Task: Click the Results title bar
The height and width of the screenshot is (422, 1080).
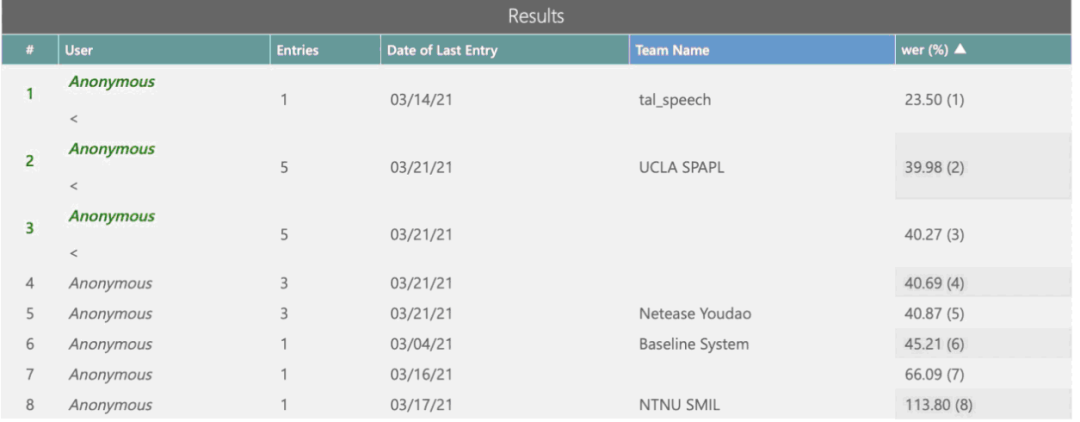Action: click(x=537, y=17)
